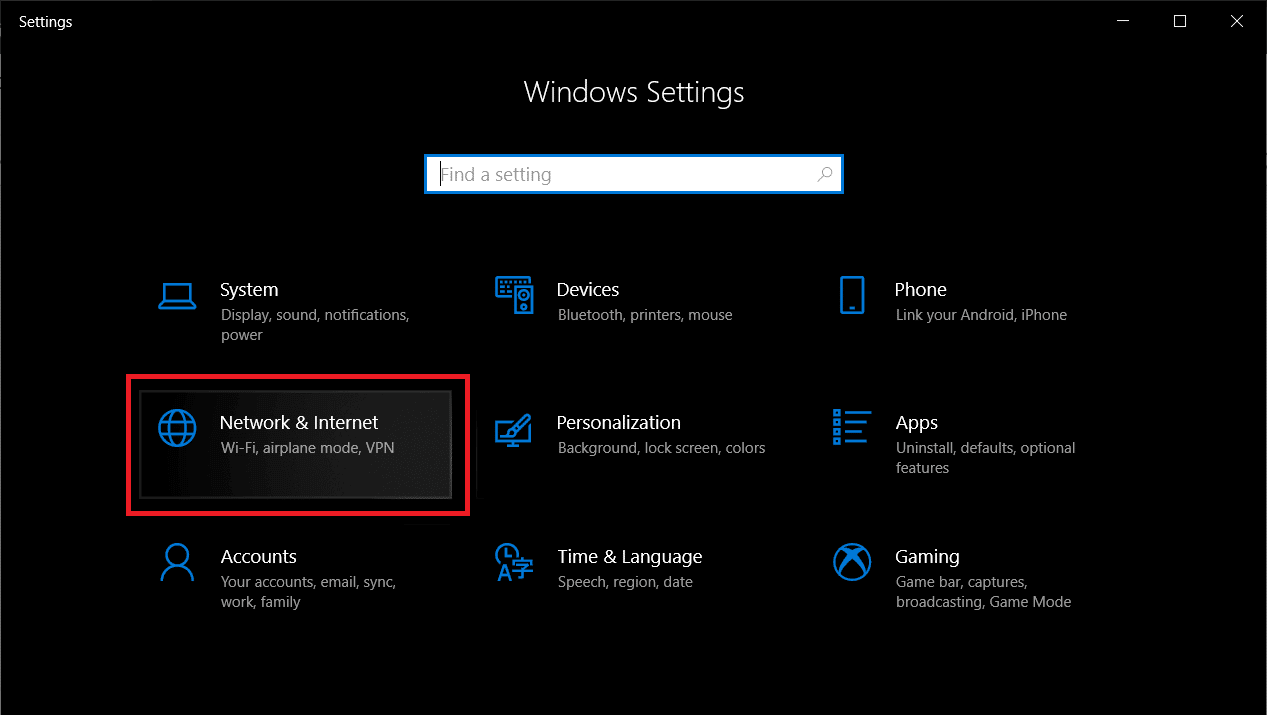Click the System display icon
This screenshot has width=1267, height=715.
coord(177,296)
